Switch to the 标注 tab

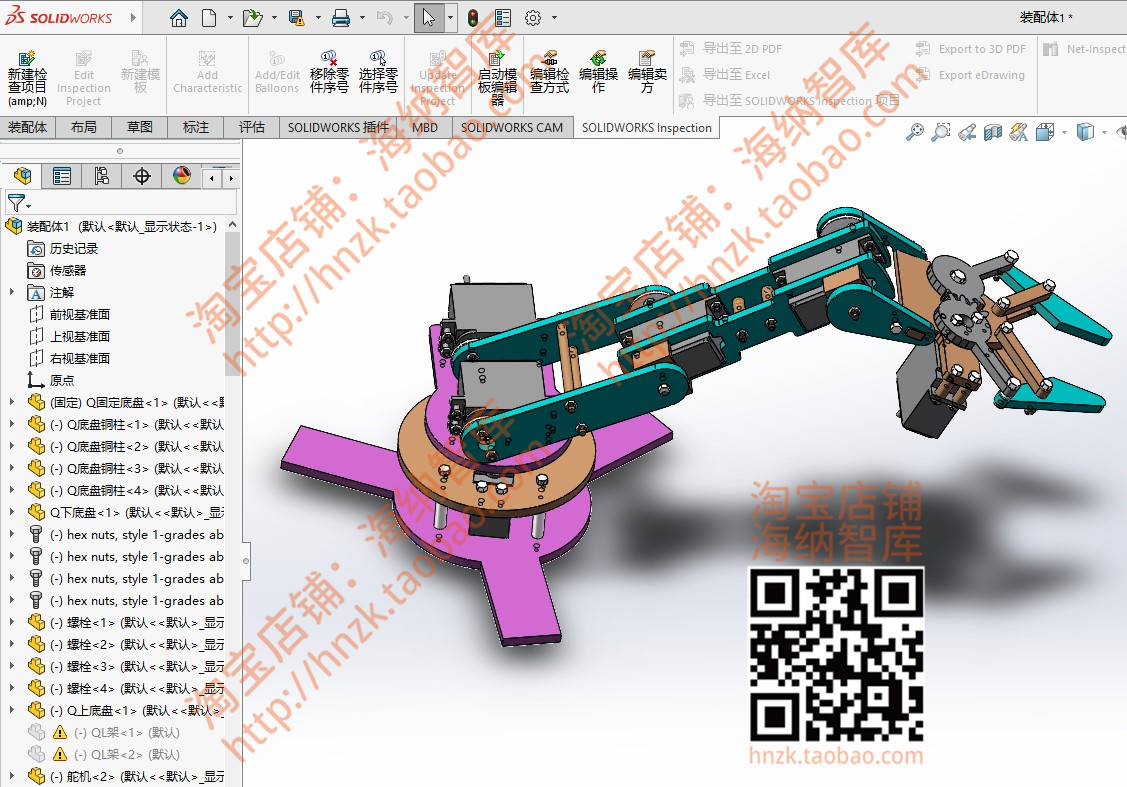point(196,127)
